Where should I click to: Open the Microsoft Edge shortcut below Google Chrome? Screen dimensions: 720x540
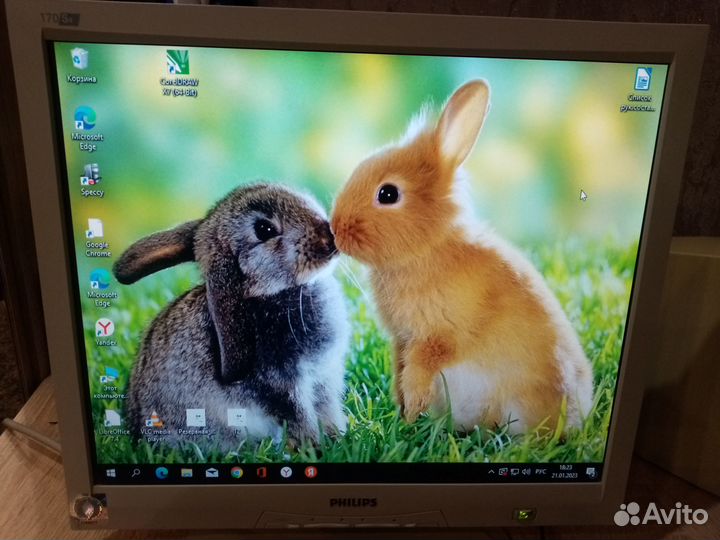(101, 287)
